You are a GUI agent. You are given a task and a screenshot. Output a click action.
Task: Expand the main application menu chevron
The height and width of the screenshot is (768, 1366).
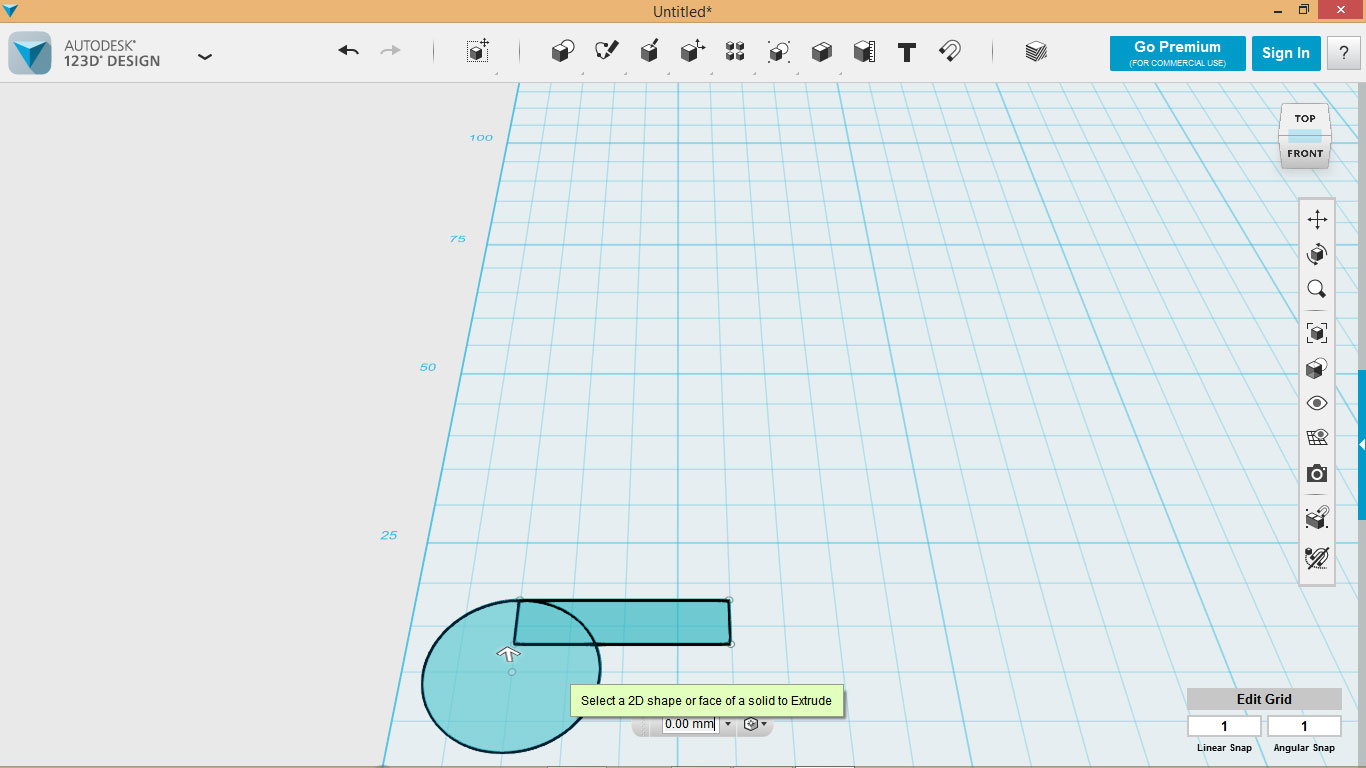point(205,57)
